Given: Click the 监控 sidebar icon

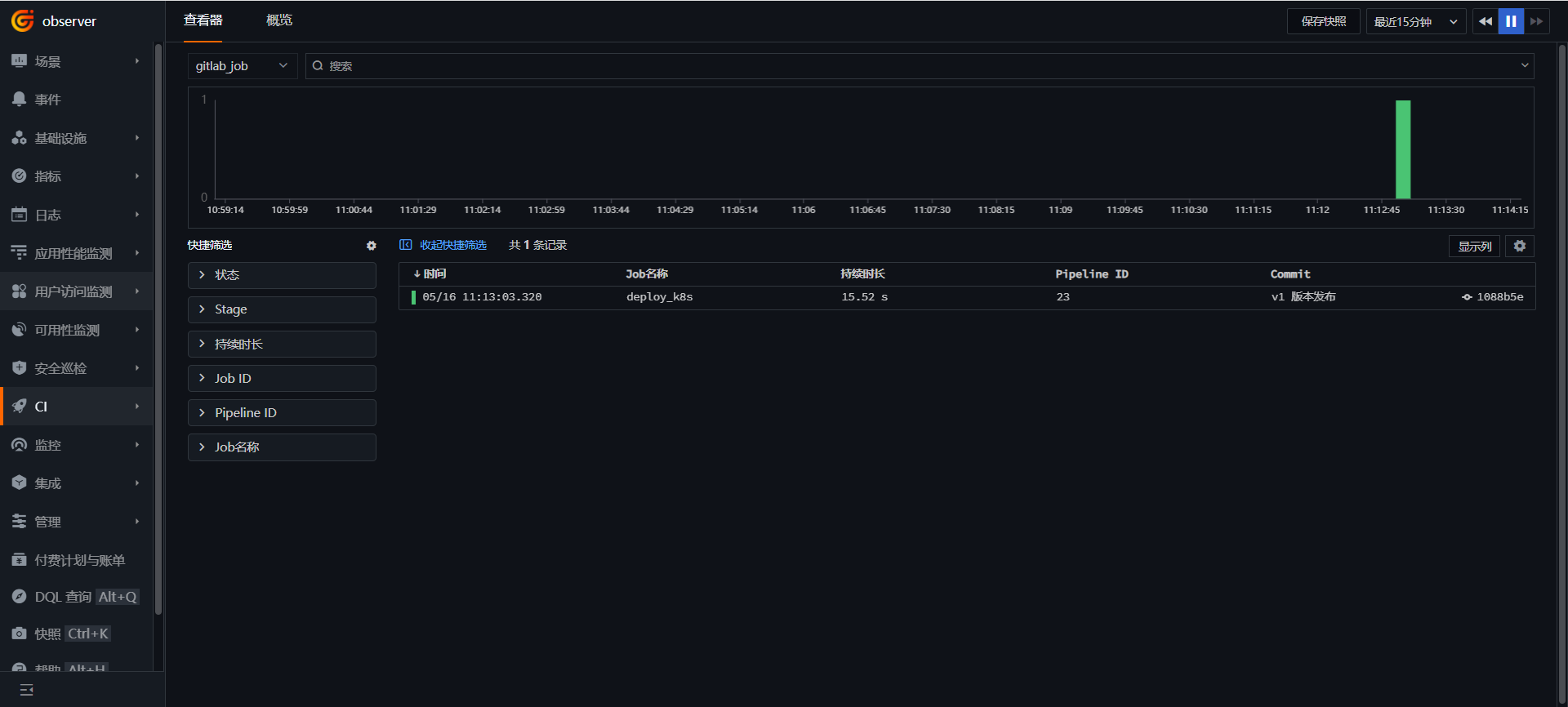Looking at the screenshot, I should point(19,445).
